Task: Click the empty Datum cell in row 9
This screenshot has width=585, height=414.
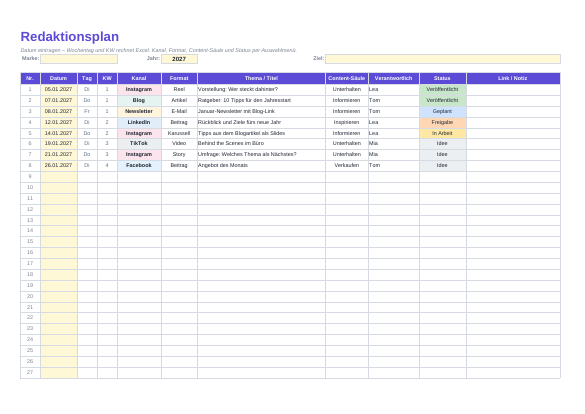Action: tap(59, 176)
